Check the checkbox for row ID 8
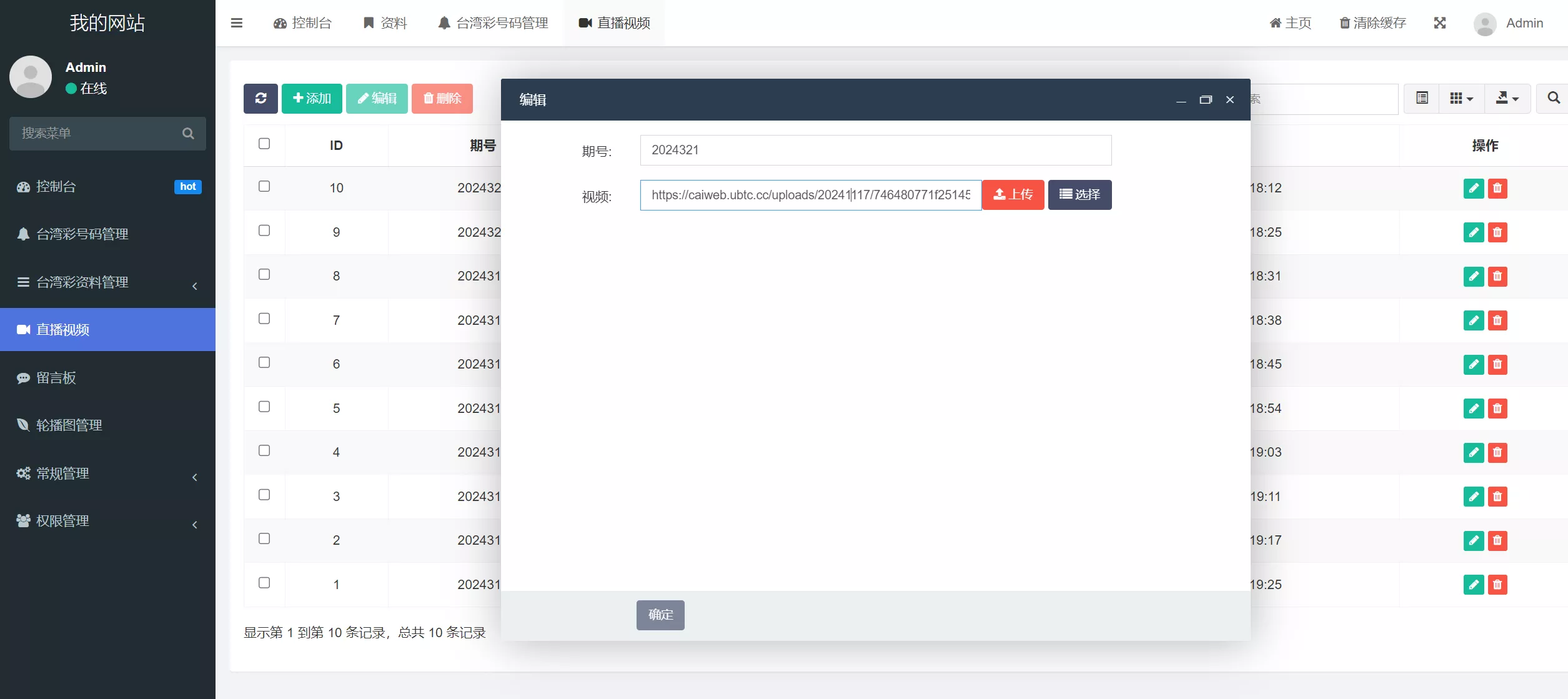Image resolution: width=1568 pixels, height=699 pixels. pos(264,274)
